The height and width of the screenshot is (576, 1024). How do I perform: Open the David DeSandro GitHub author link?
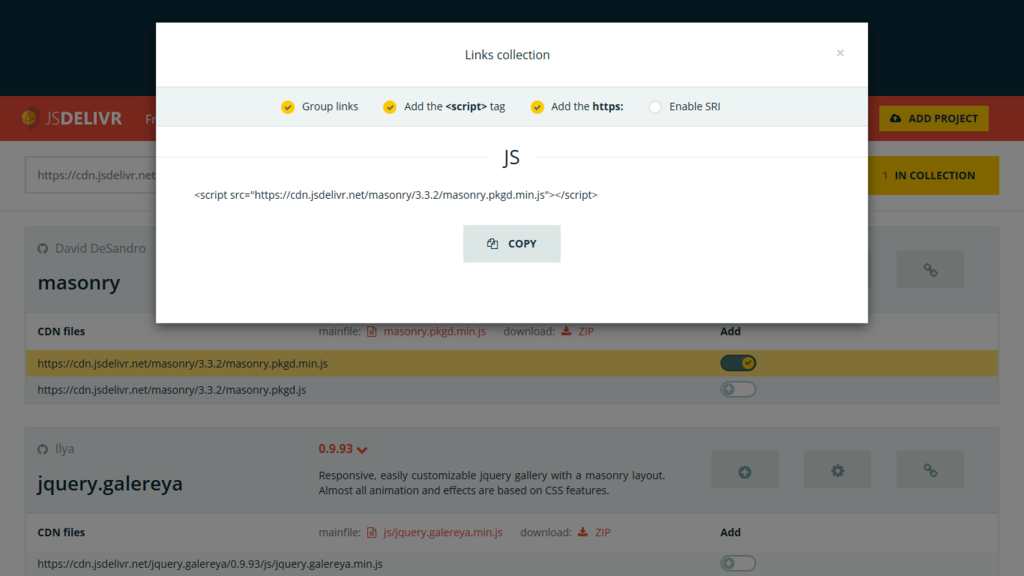100,248
